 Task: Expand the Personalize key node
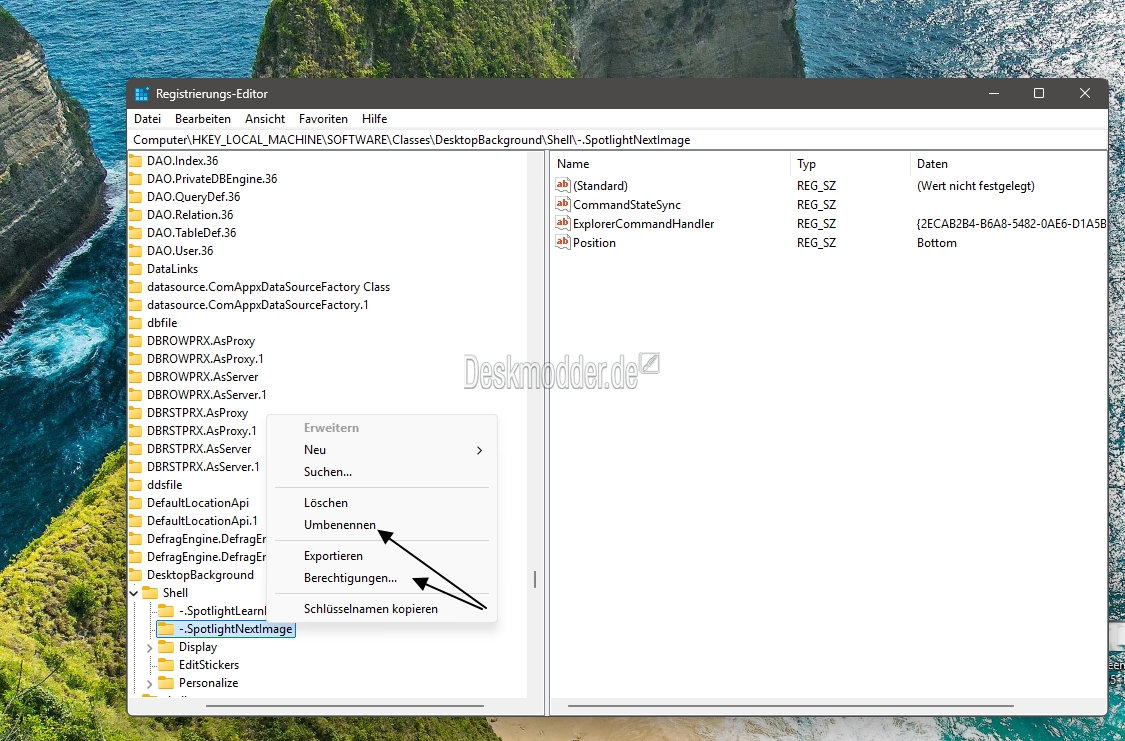[x=150, y=683]
